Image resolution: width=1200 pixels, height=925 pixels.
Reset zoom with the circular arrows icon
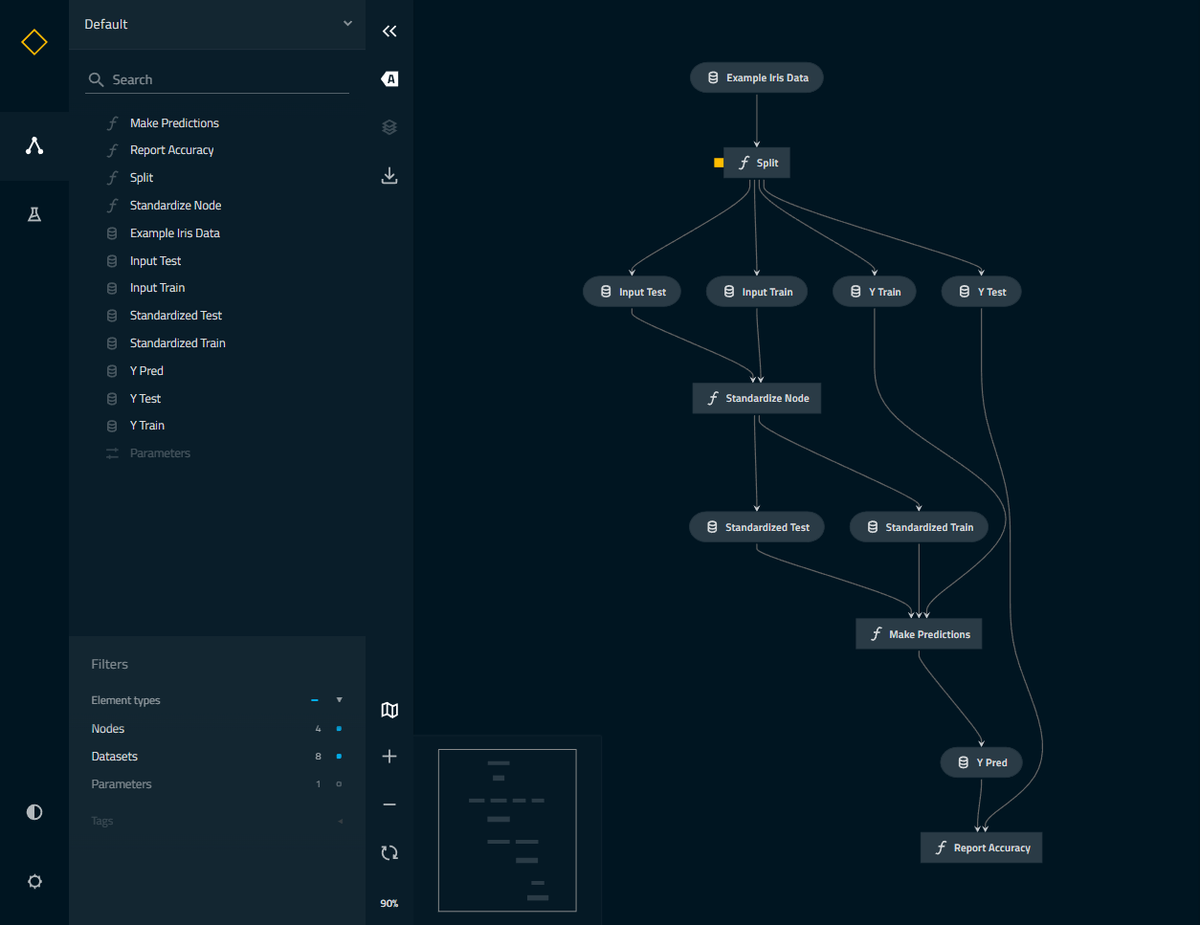(390, 853)
